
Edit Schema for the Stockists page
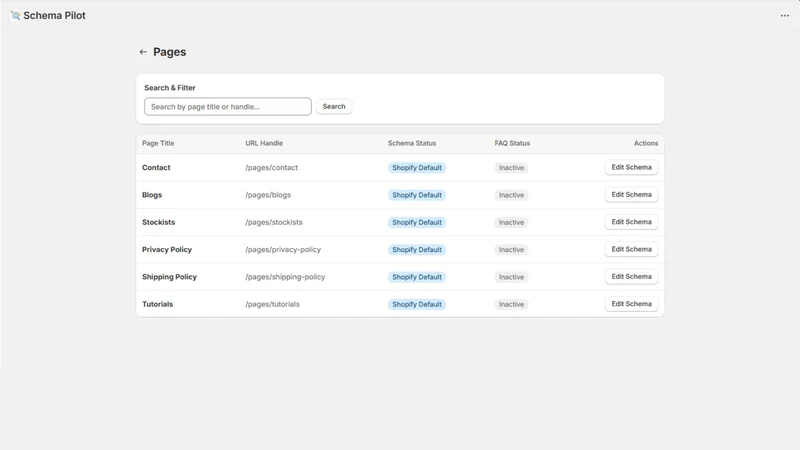point(631,222)
